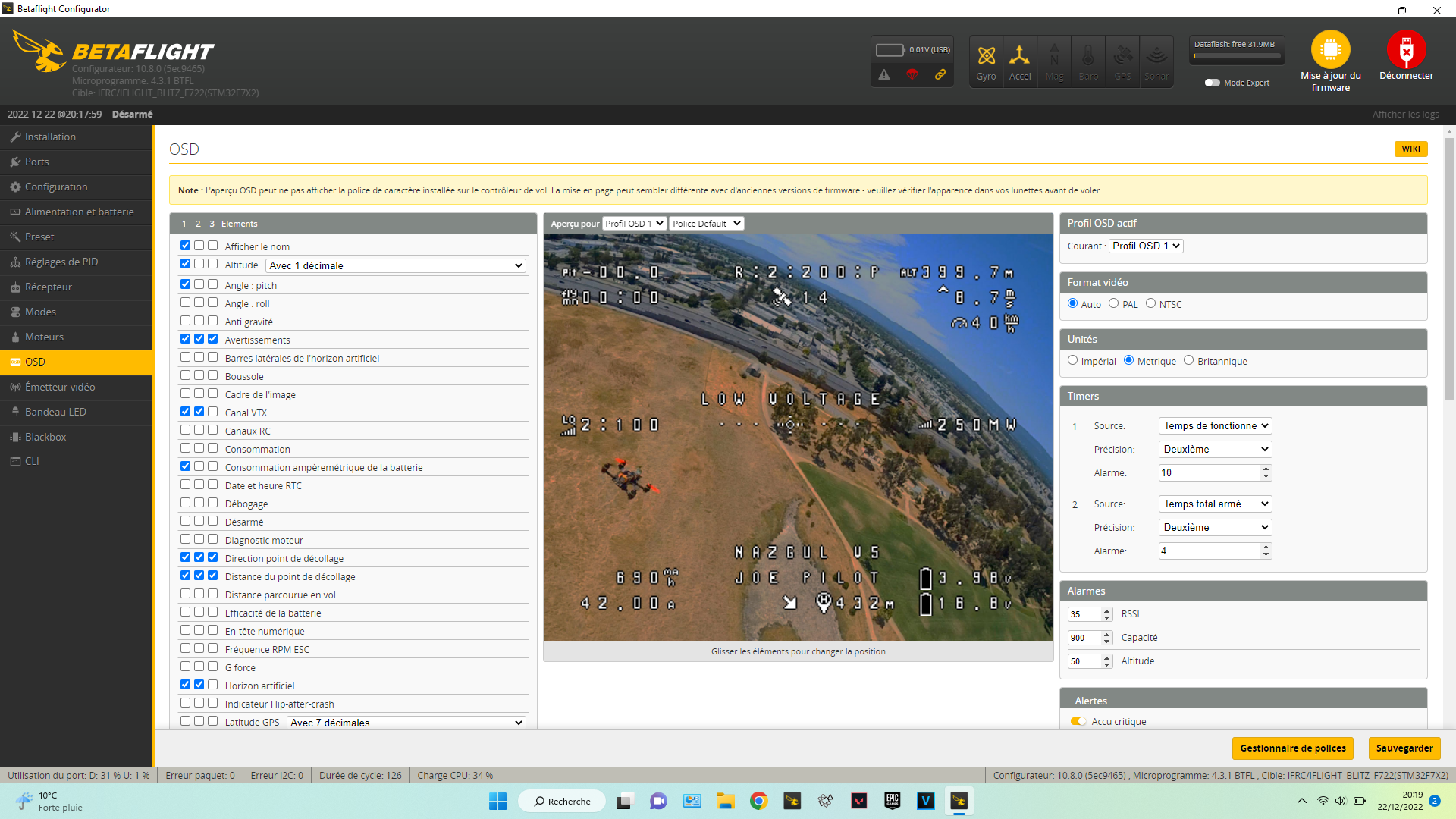The width and height of the screenshot is (1456, 819).
Task: Select the PAL video format
Action: 1113,303
